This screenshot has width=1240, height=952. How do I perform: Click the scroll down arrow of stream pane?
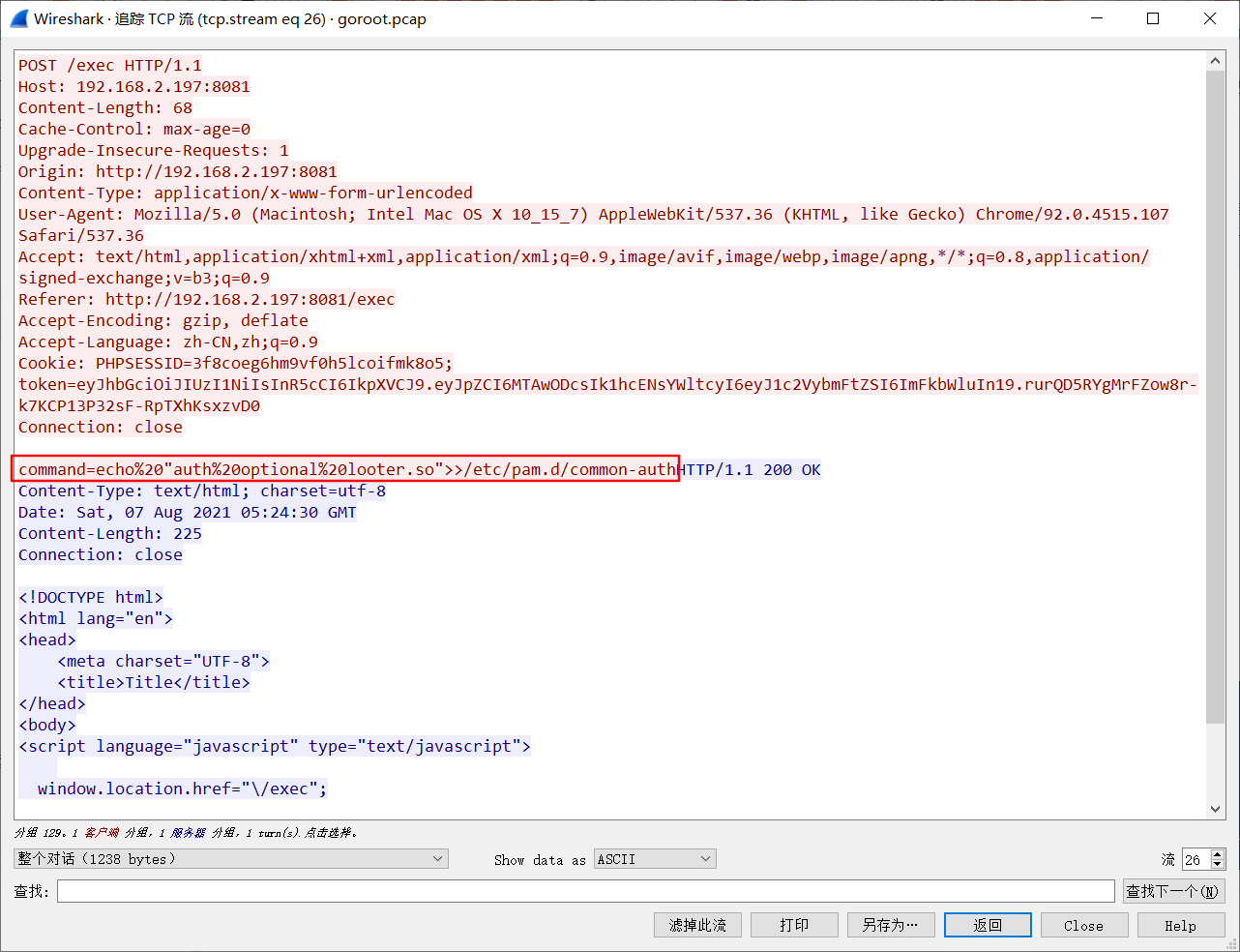(x=1216, y=810)
